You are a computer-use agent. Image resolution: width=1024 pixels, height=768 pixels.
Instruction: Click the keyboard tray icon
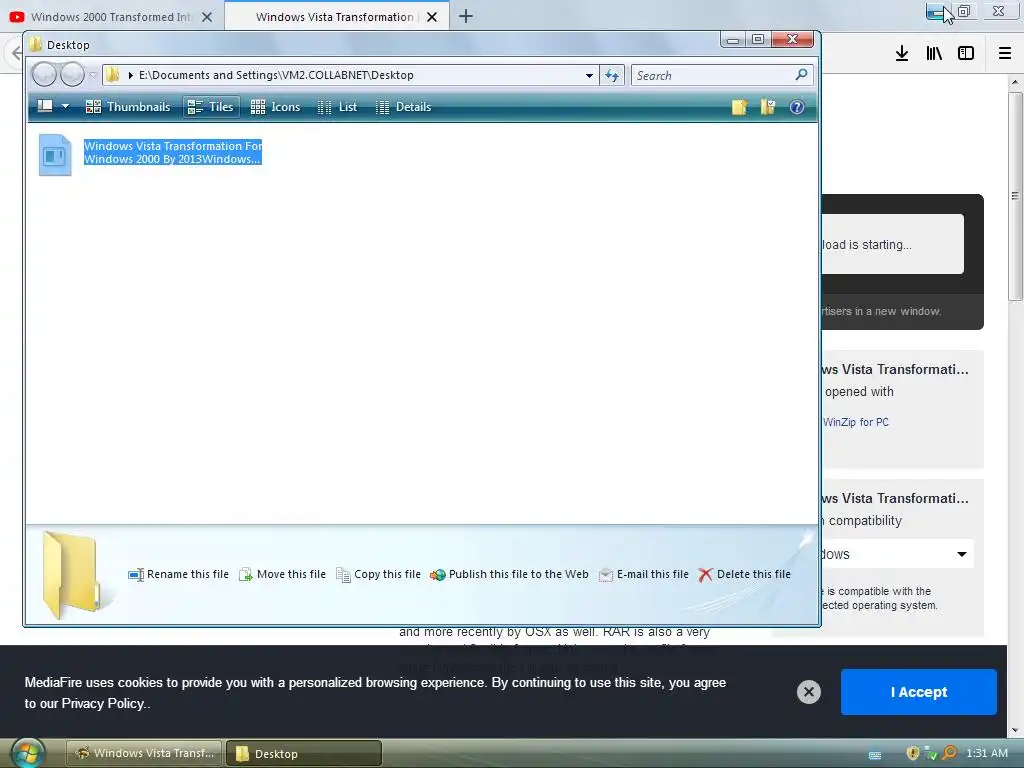point(874,755)
